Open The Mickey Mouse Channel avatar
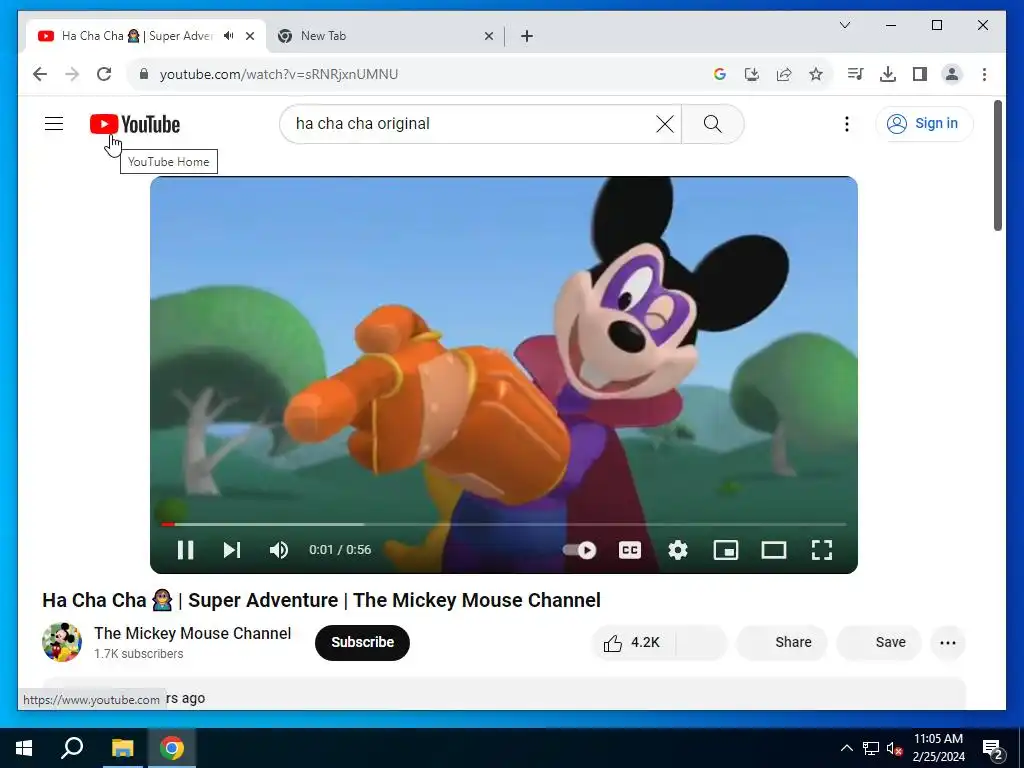This screenshot has width=1024, height=768. click(x=62, y=642)
